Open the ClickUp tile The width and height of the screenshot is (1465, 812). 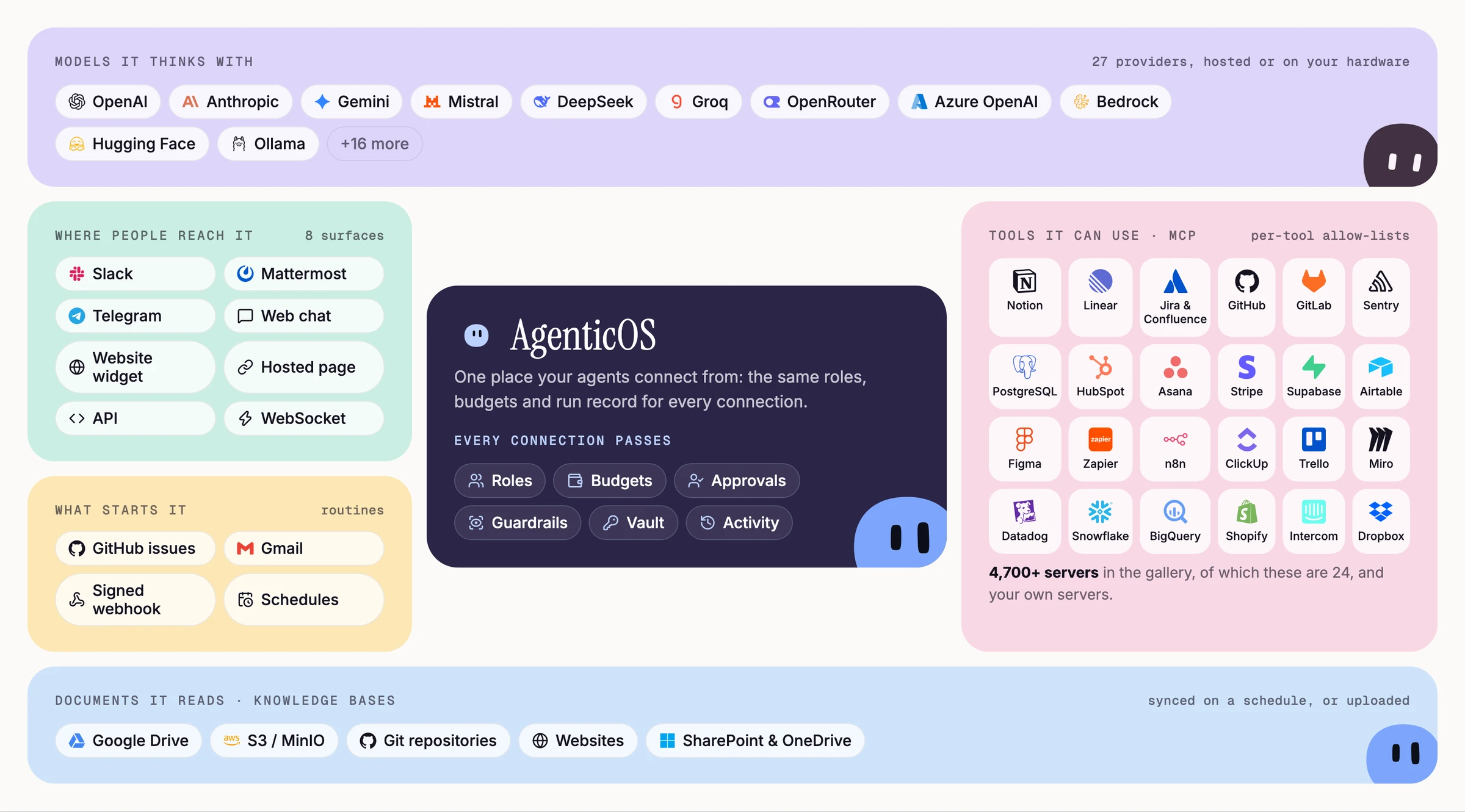coord(1246,449)
